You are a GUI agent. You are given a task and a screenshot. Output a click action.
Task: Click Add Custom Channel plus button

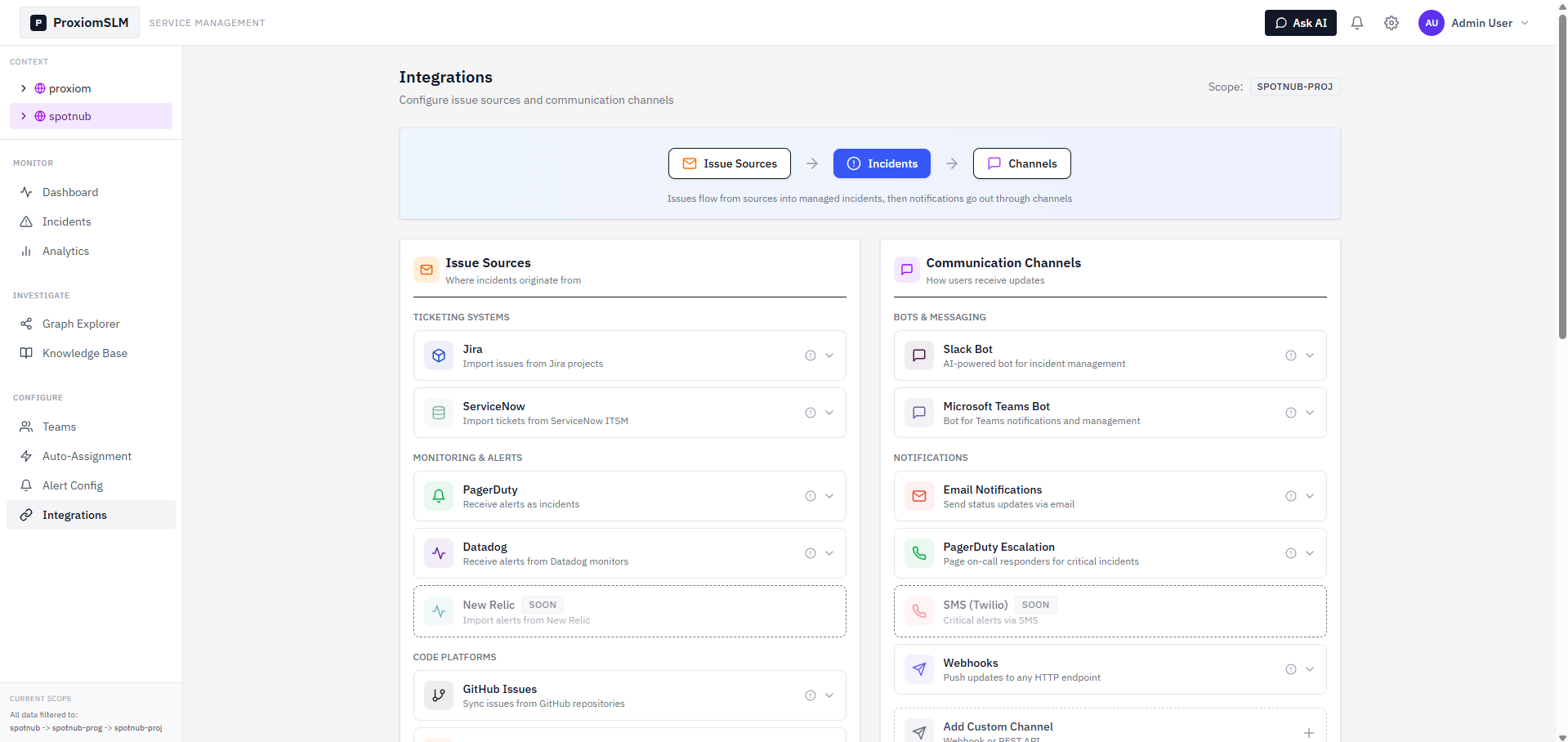(1308, 734)
